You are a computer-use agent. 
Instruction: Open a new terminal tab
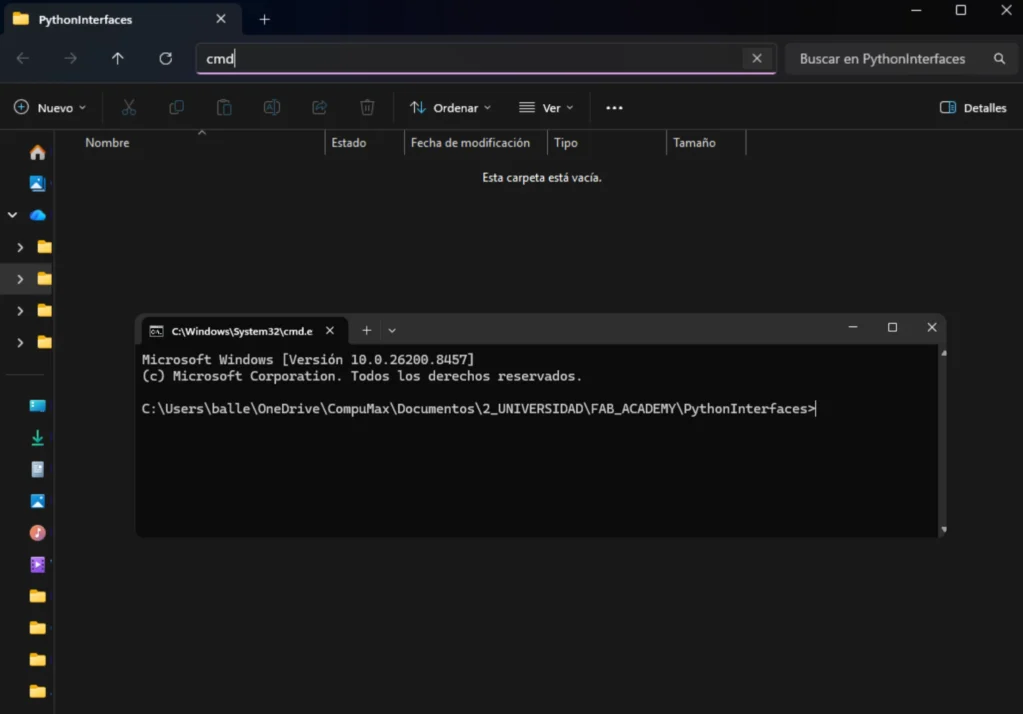tap(367, 330)
